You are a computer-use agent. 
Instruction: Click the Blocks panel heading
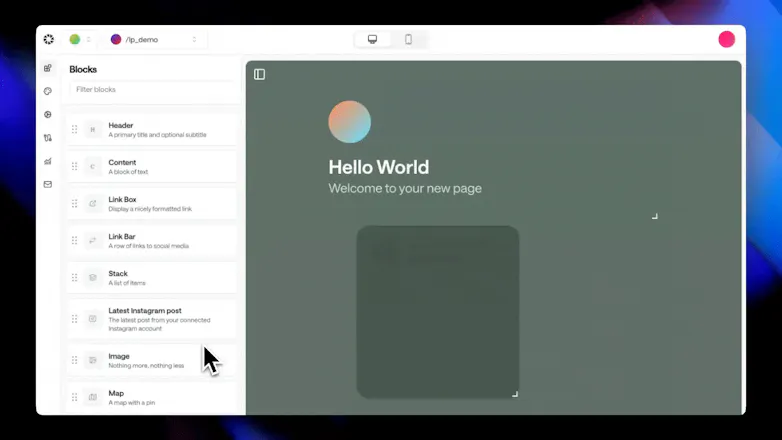click(83, 69)
